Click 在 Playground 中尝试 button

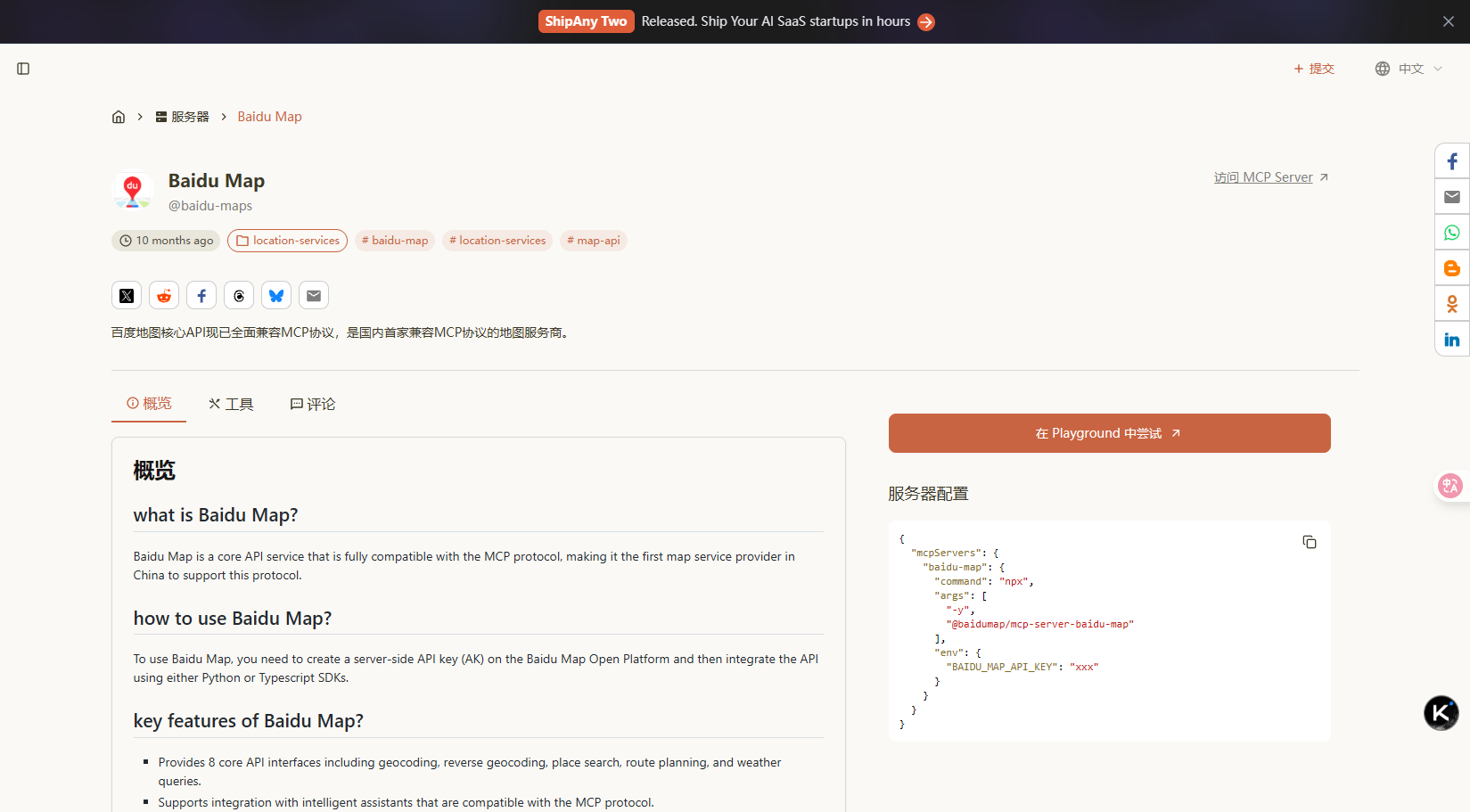pos(1110,433)
